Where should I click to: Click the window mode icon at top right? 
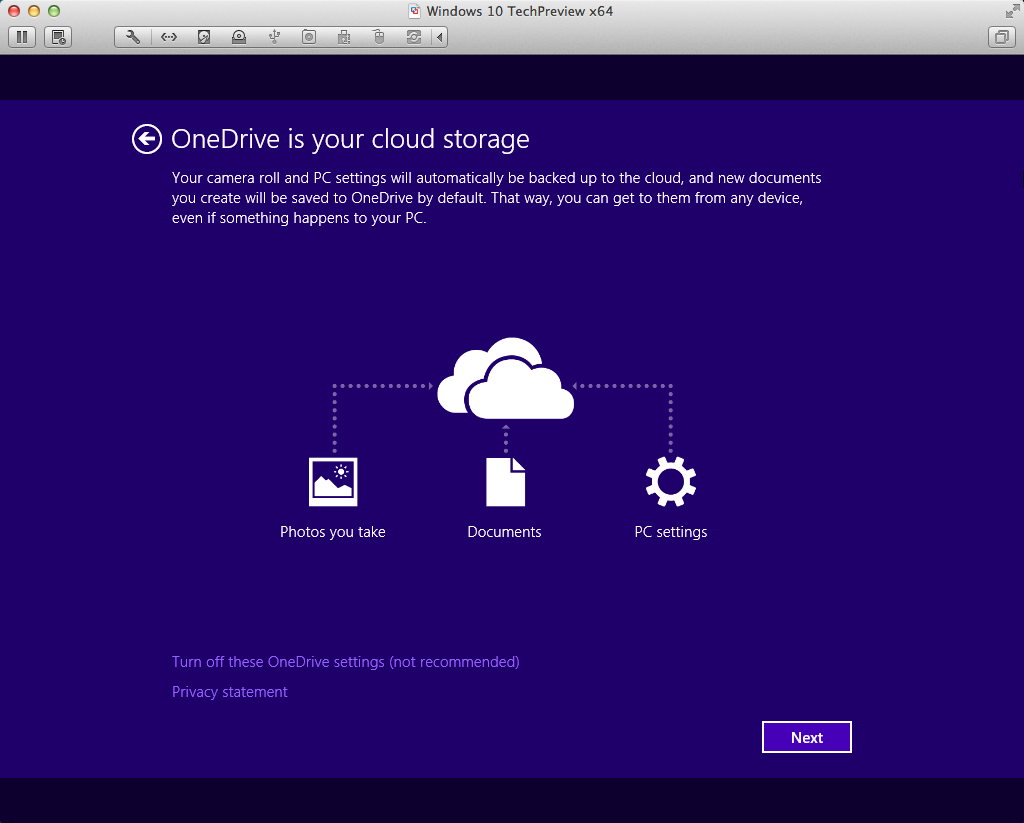(1002, 37)
